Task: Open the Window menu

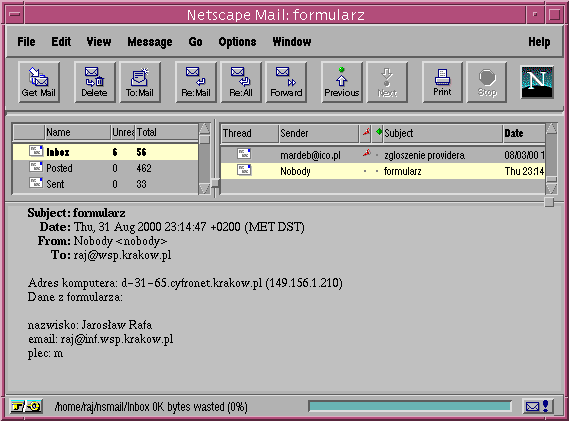Action: (292, 42)
